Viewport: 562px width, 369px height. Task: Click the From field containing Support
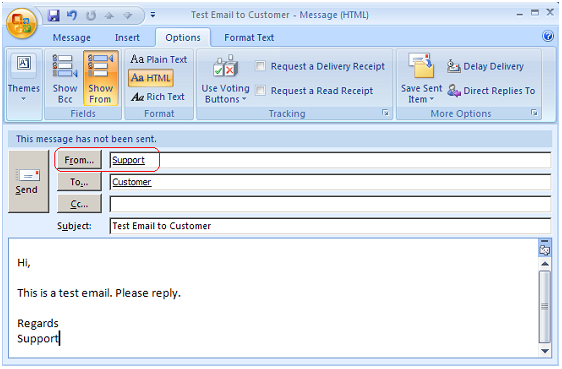(330, 160)
